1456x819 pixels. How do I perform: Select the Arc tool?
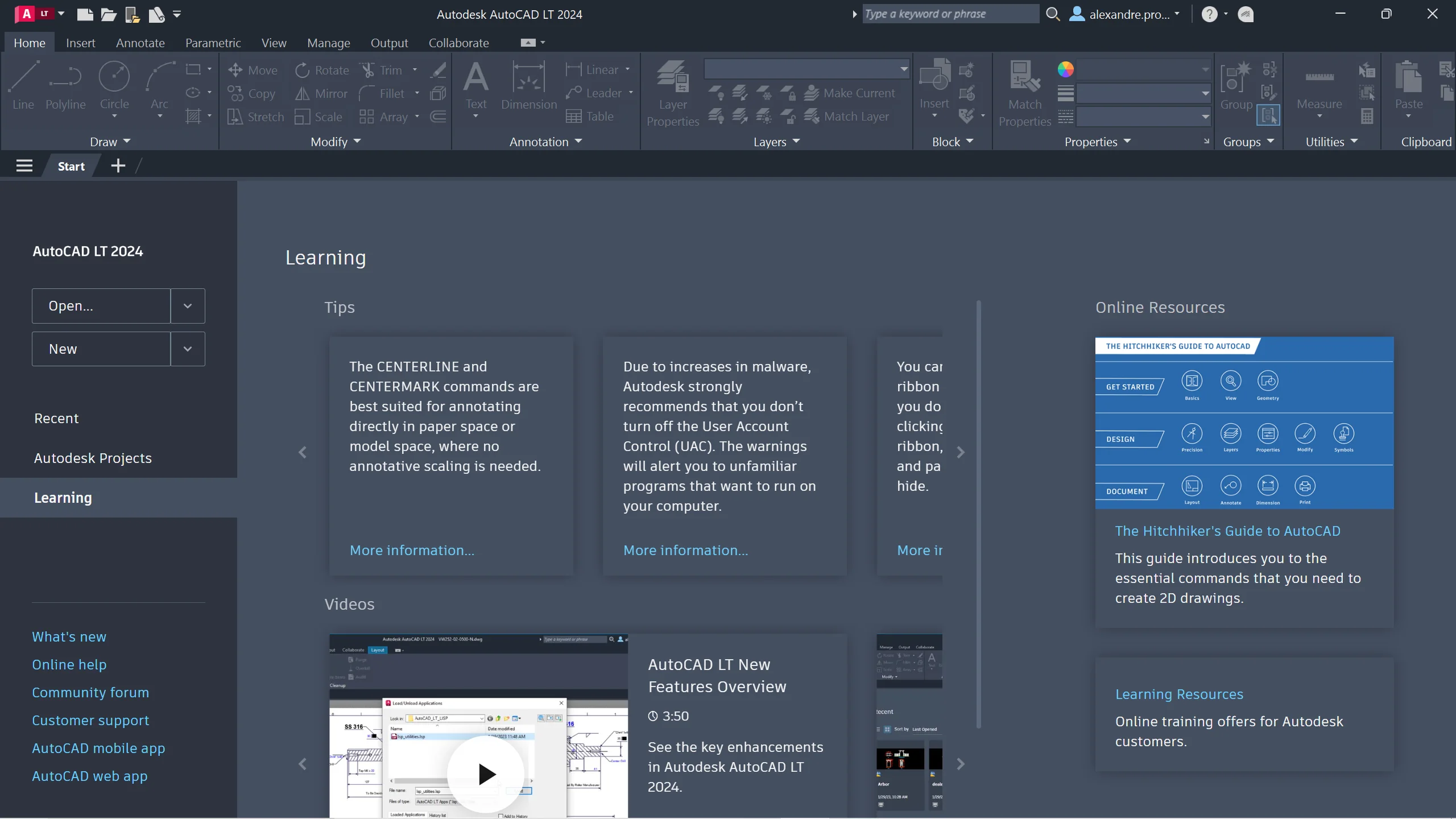tap(159, 86)
